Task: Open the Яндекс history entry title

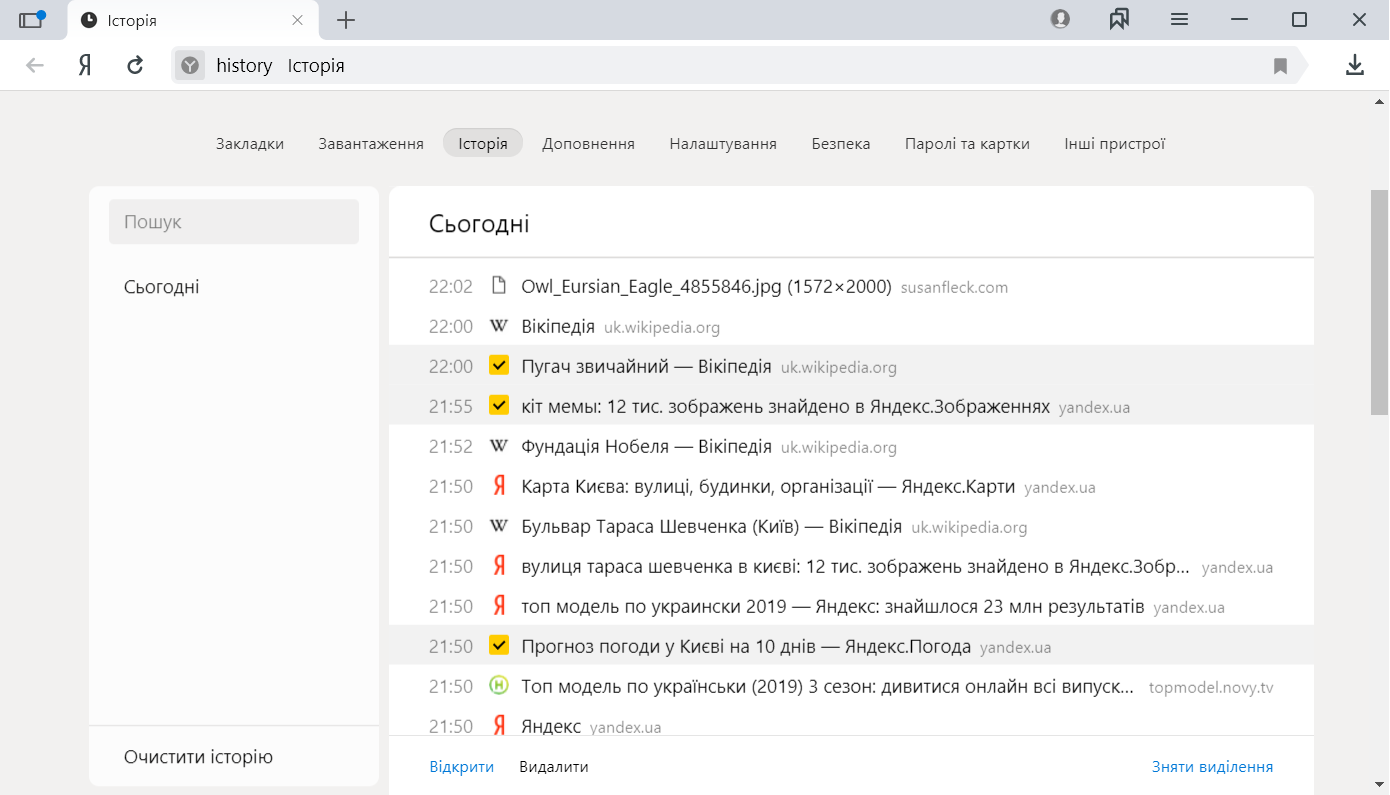Action: click(x=551, y=727)
